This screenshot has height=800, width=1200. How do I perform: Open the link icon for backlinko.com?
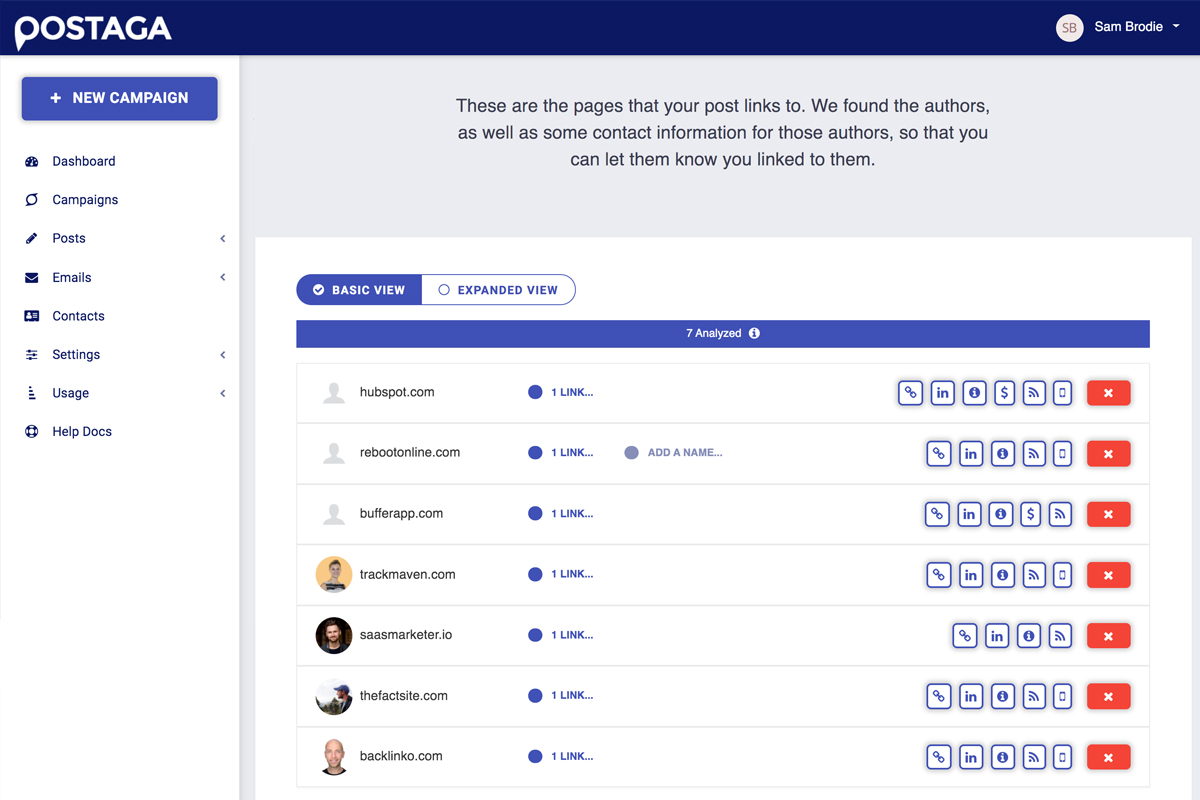pyautogui.click(x=938, y=757)
